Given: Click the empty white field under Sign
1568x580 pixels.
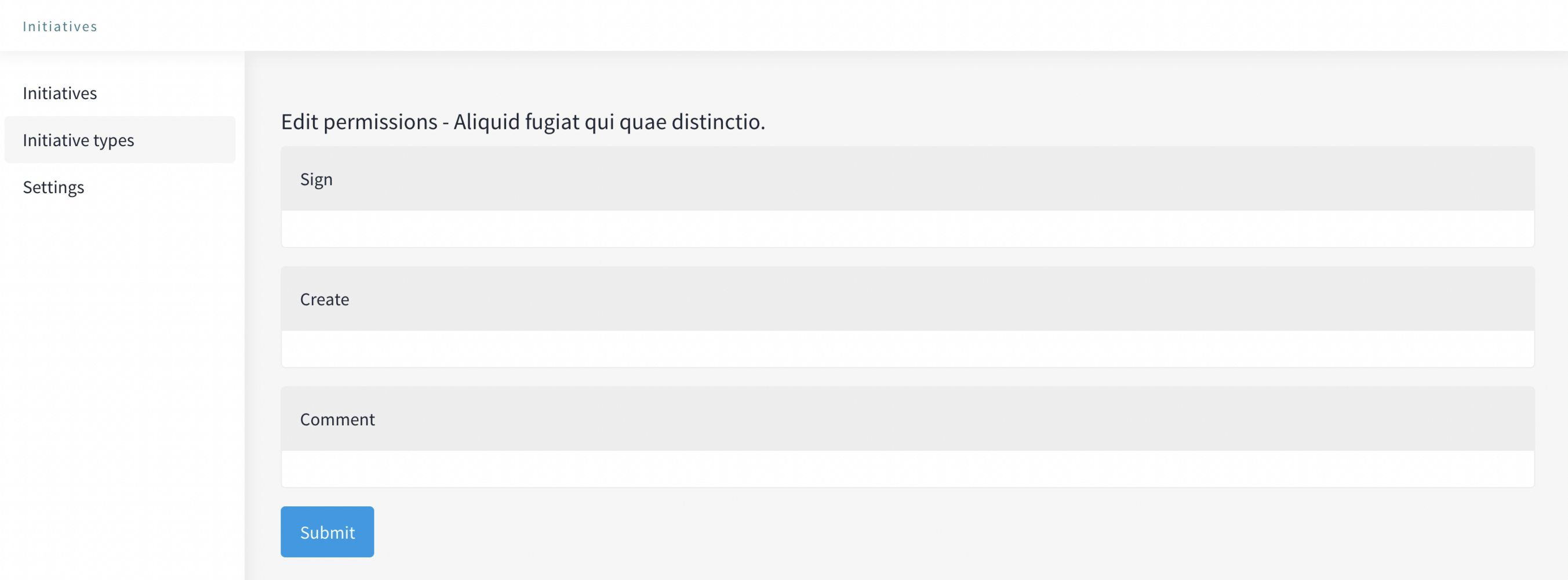Looking at the screenshot, I should click(907, 229).
